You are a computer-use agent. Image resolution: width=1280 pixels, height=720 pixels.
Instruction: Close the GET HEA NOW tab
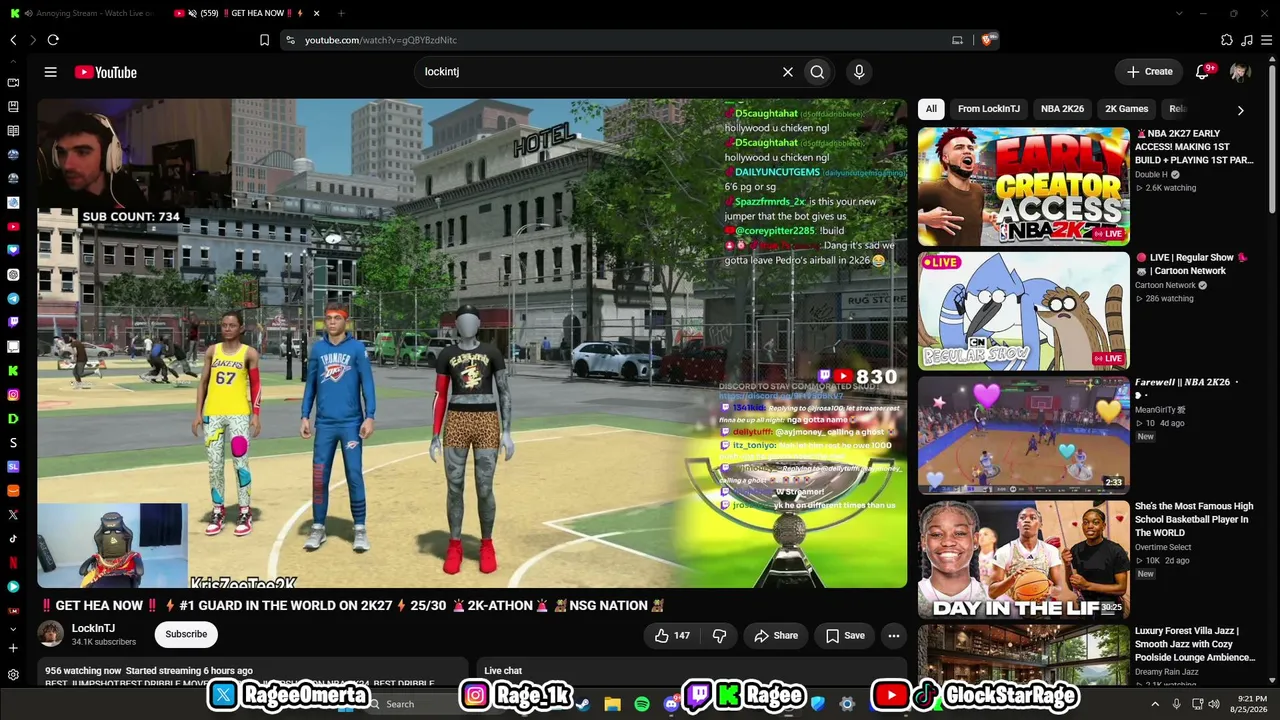pos(316,13)
